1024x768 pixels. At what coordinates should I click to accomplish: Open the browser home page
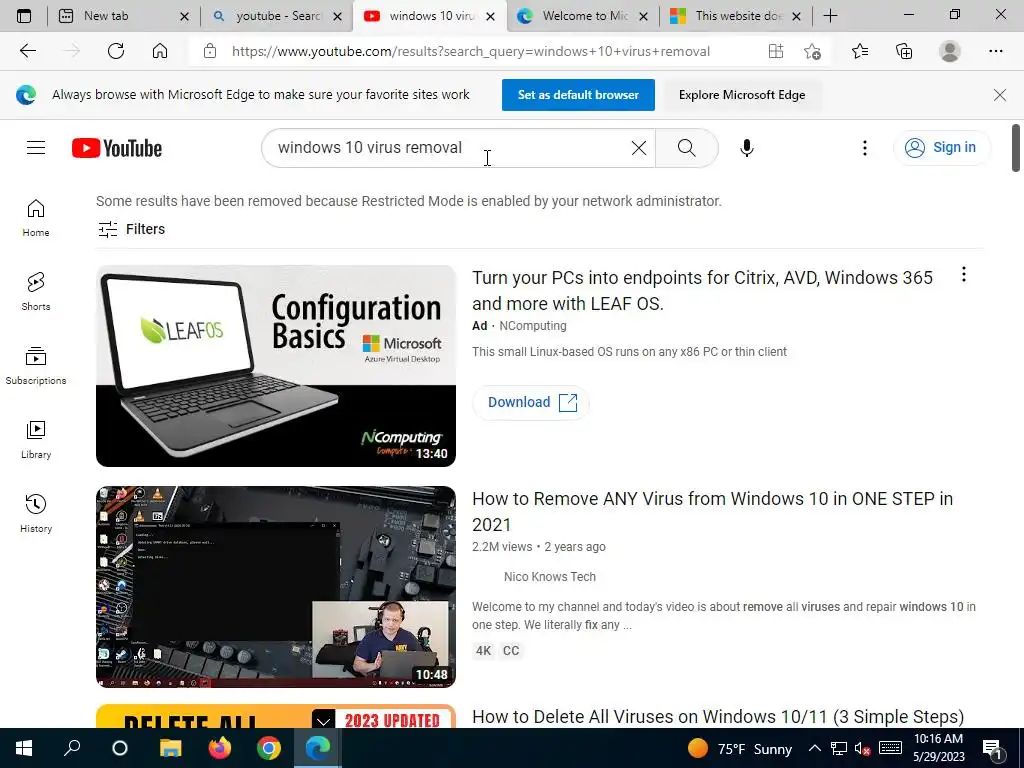point(160,51)
